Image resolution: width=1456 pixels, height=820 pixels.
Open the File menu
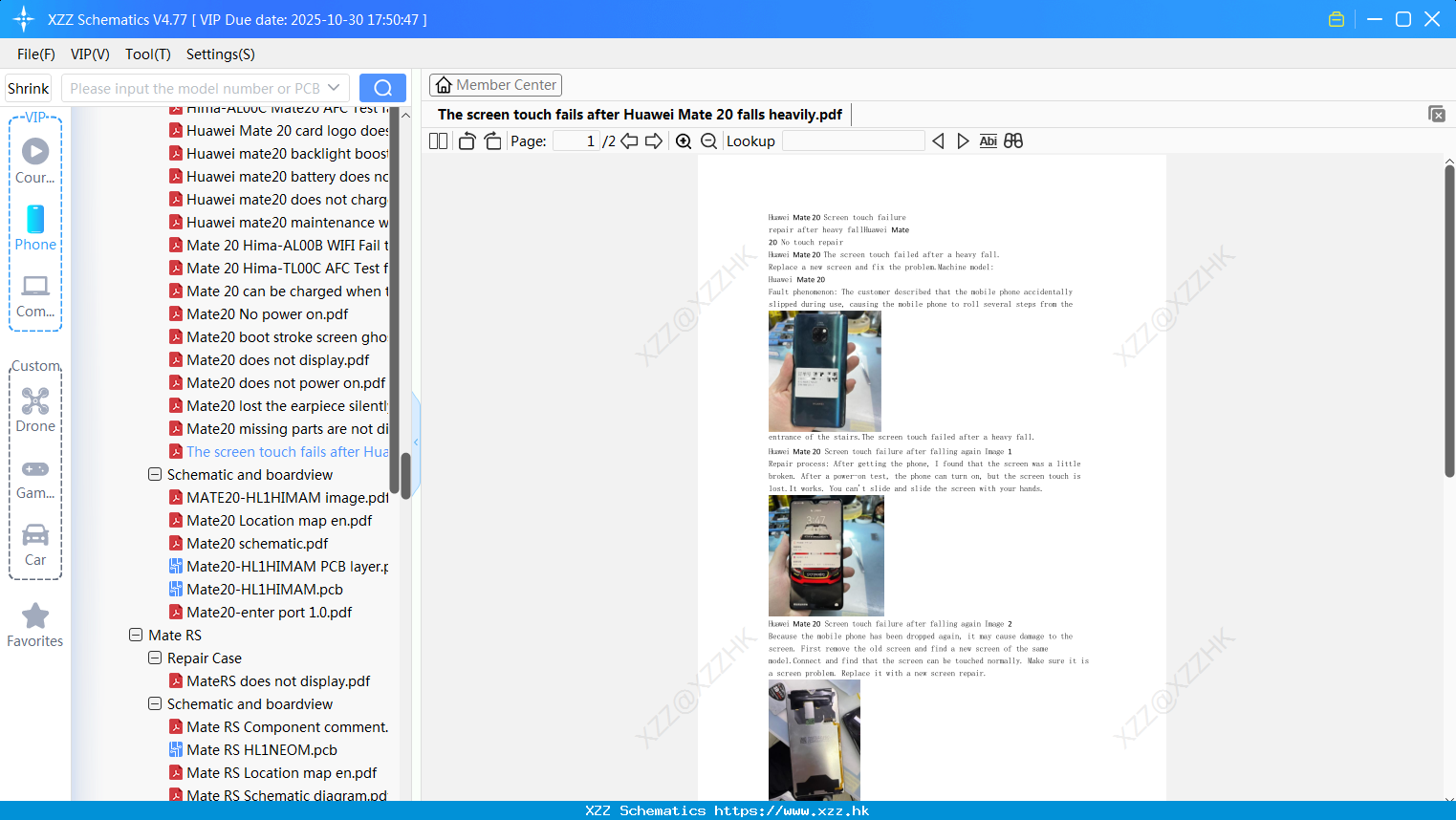(x=36, y=54)
